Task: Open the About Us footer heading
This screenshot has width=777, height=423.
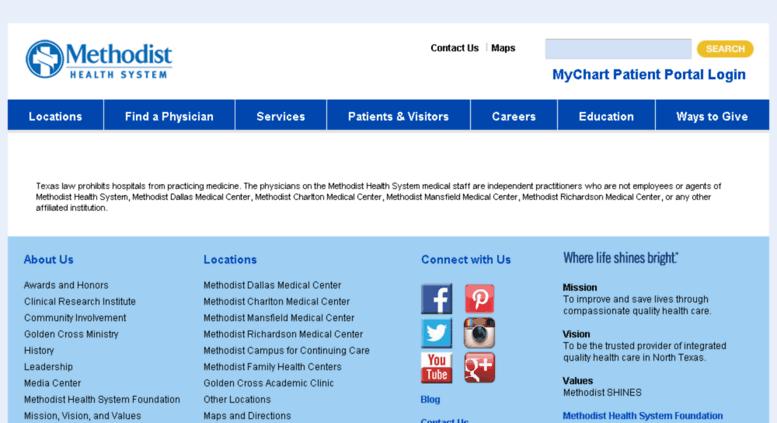Action: coord(49,260)
